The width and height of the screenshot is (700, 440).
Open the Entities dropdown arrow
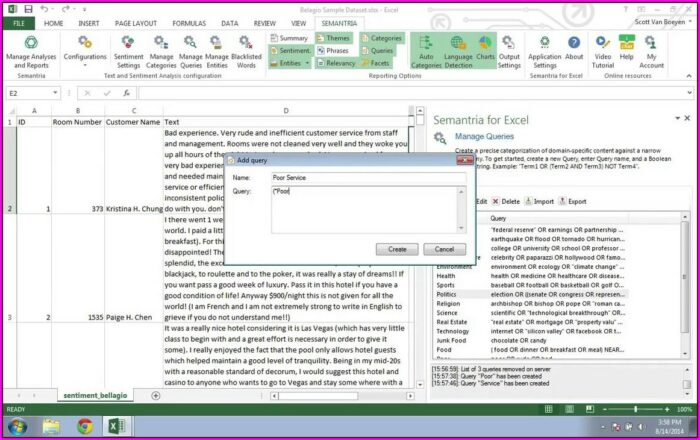coord(307,63)
